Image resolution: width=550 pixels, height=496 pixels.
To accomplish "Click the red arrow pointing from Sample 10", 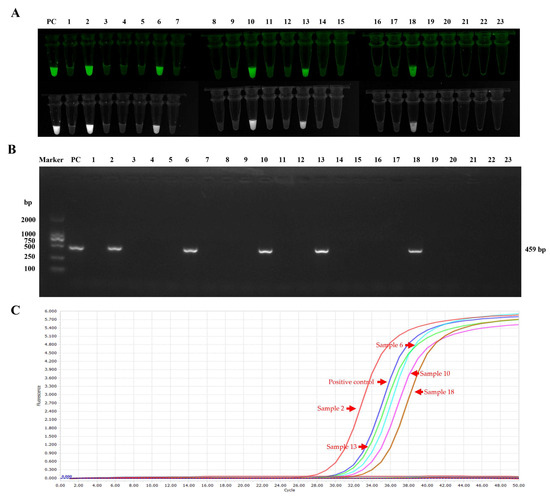I will click(415, 374).
